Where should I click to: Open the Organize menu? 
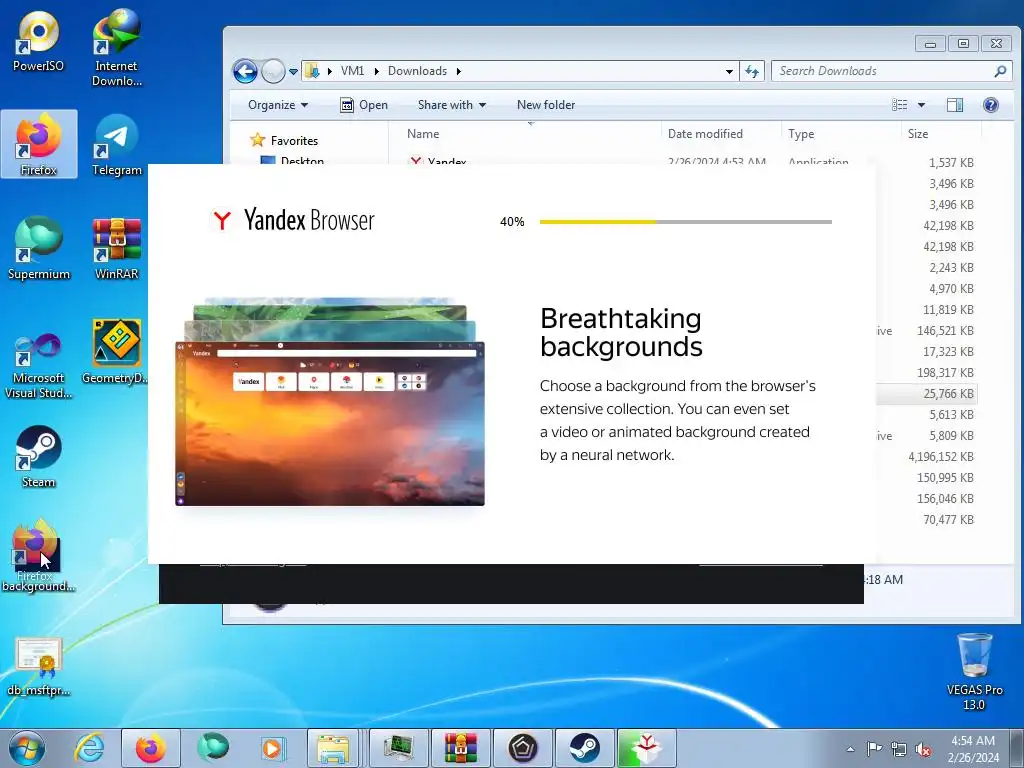coord(278,104)
